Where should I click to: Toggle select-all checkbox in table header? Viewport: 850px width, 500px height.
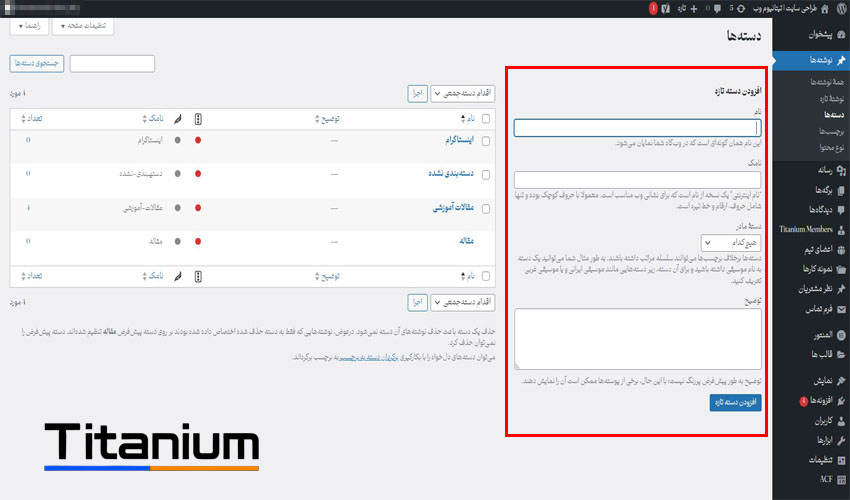486,119
